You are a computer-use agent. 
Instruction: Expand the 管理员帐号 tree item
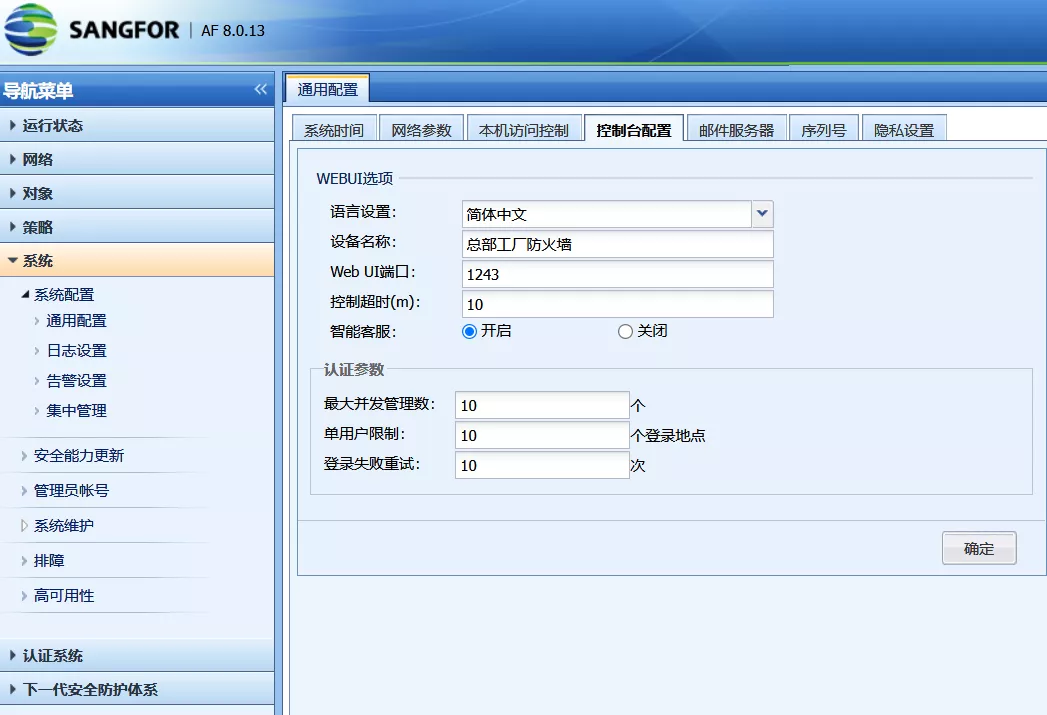(x=71, y=491)
